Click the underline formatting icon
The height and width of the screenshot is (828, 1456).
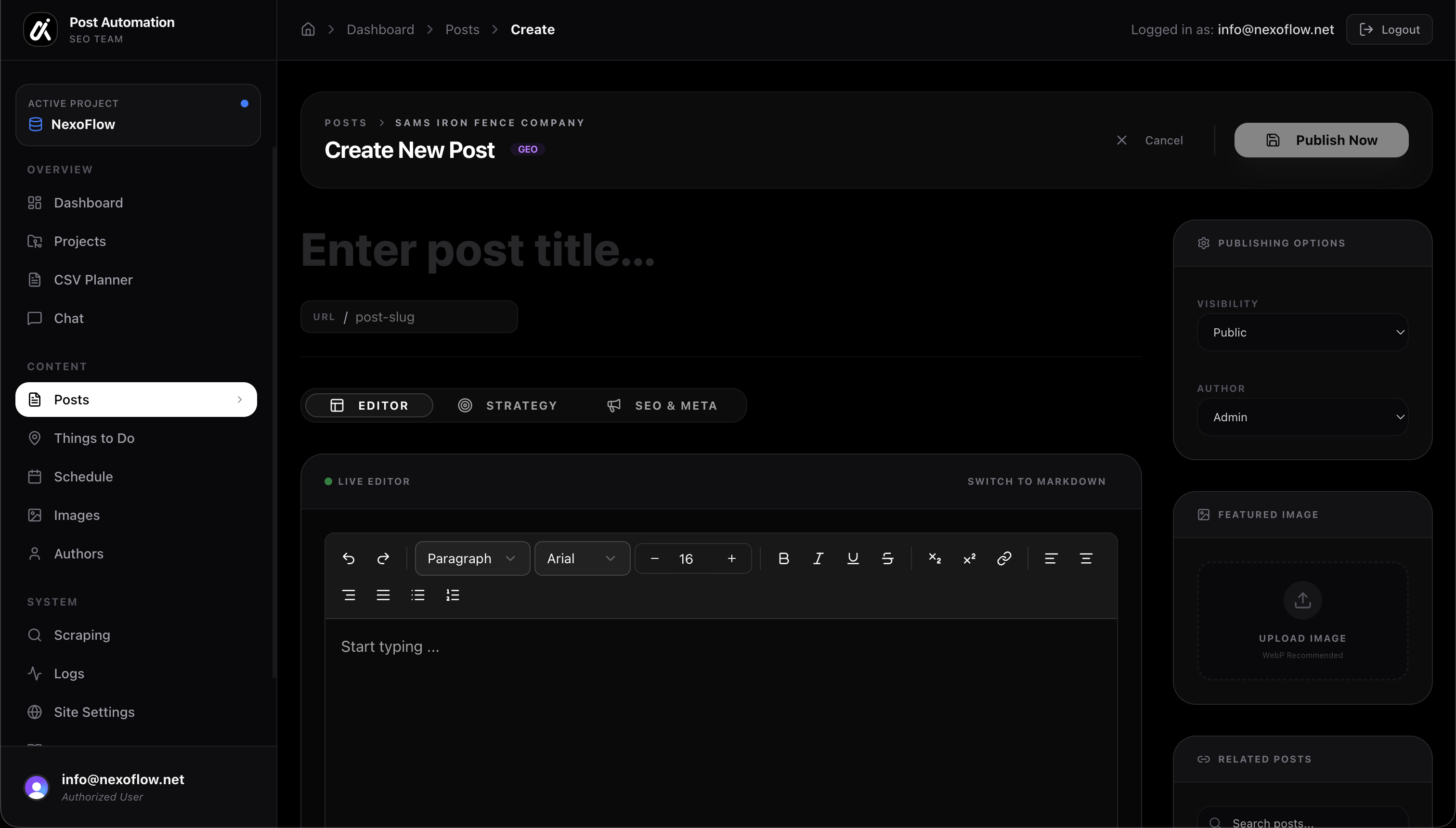click(853, 558)
